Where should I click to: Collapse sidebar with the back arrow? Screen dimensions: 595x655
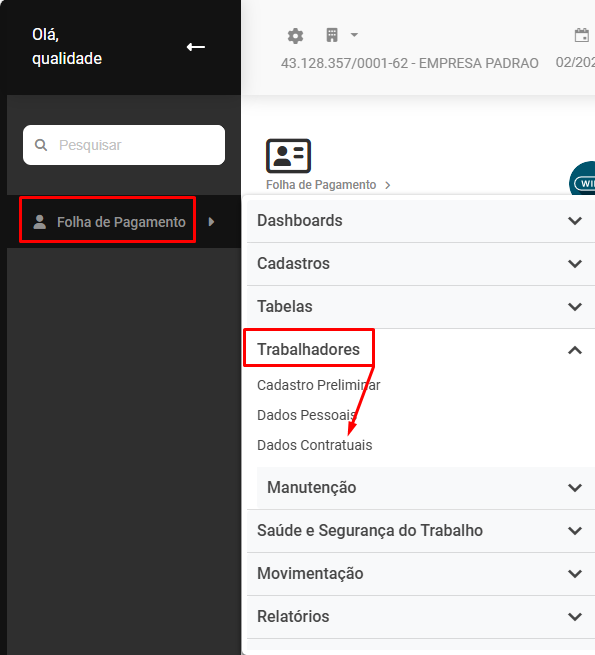point(196,47)
